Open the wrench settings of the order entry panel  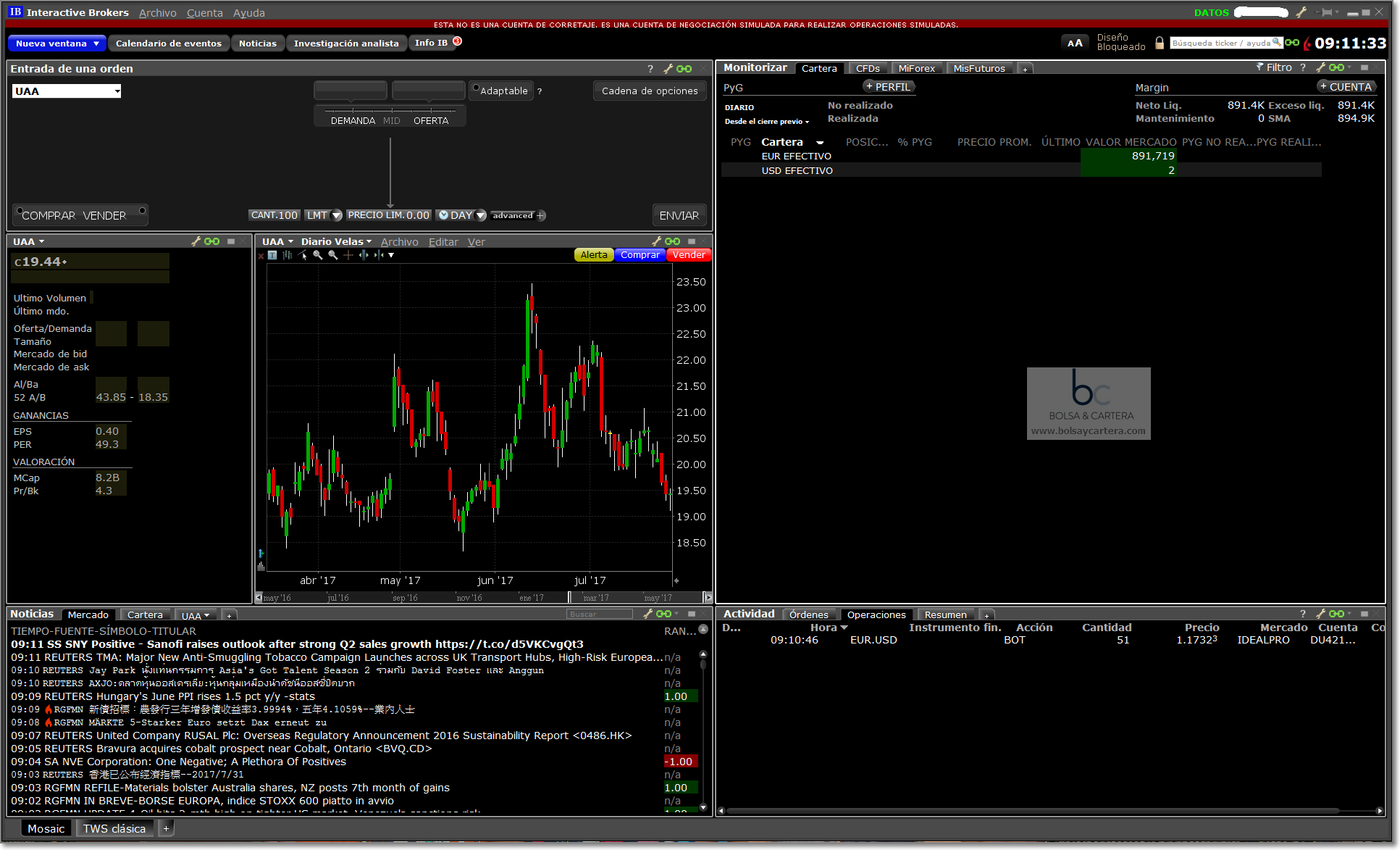pyautogui.click(x=668, y=69)
